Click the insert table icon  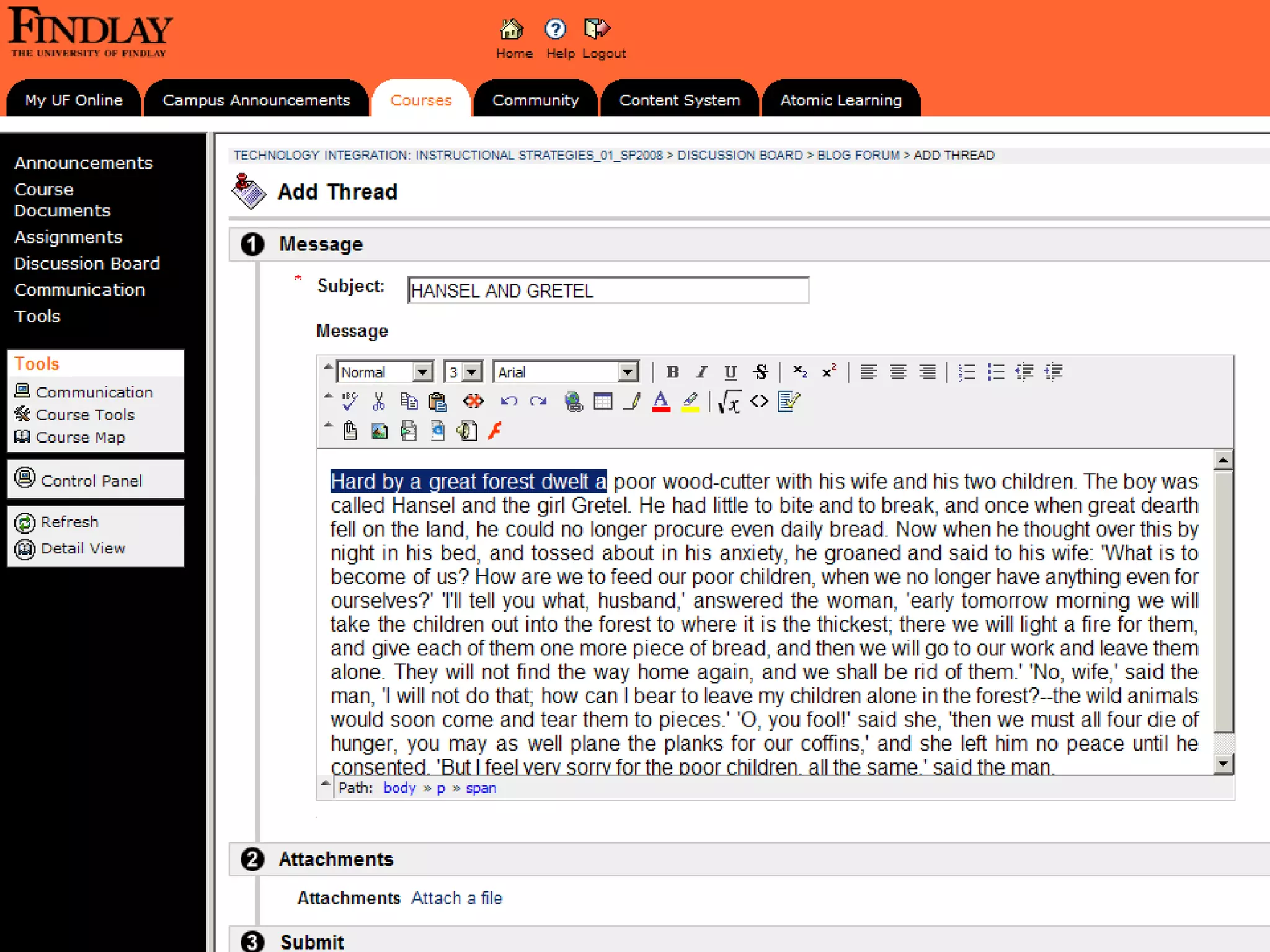click(x=602, y=402)
